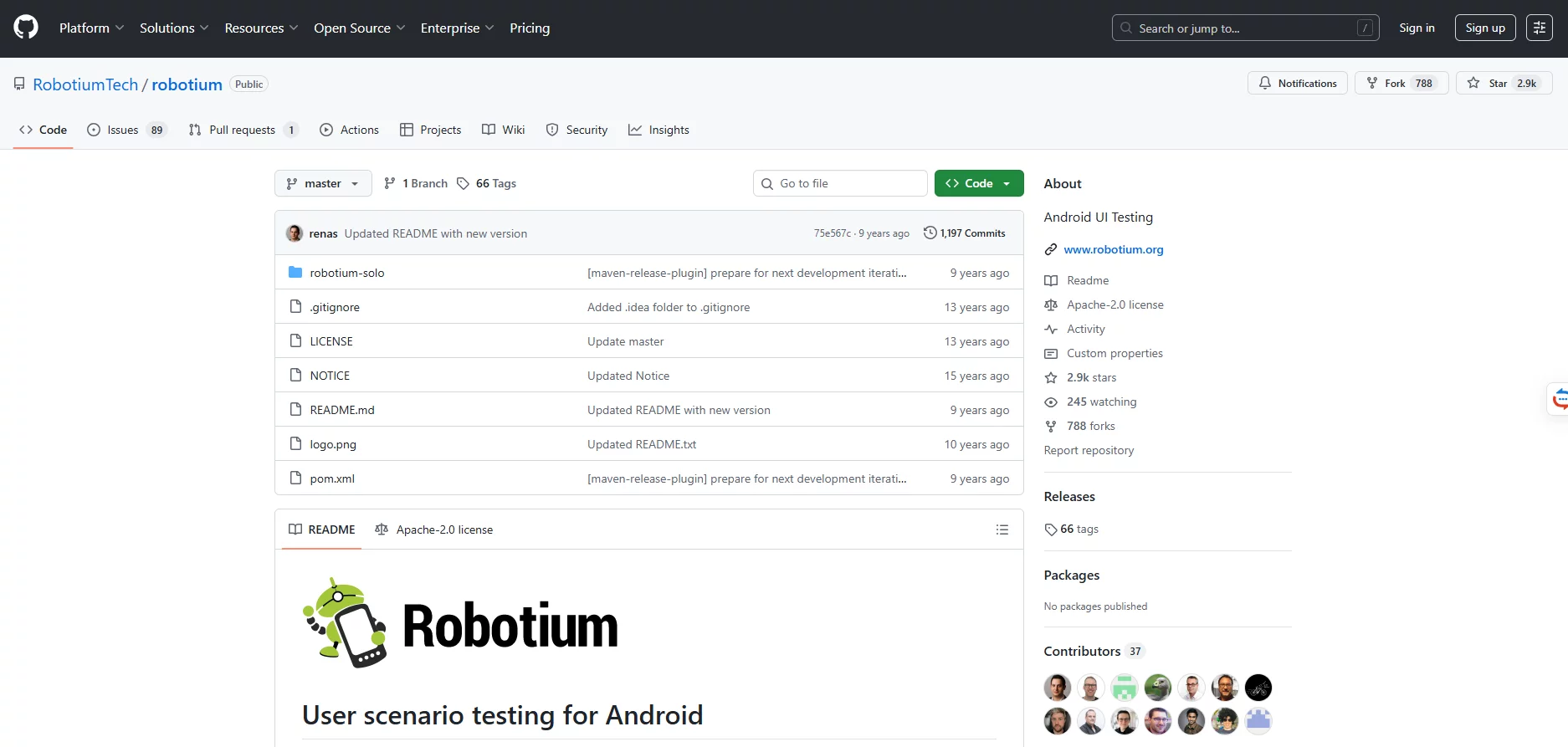Expand the Platform menu

click(91, 28)
